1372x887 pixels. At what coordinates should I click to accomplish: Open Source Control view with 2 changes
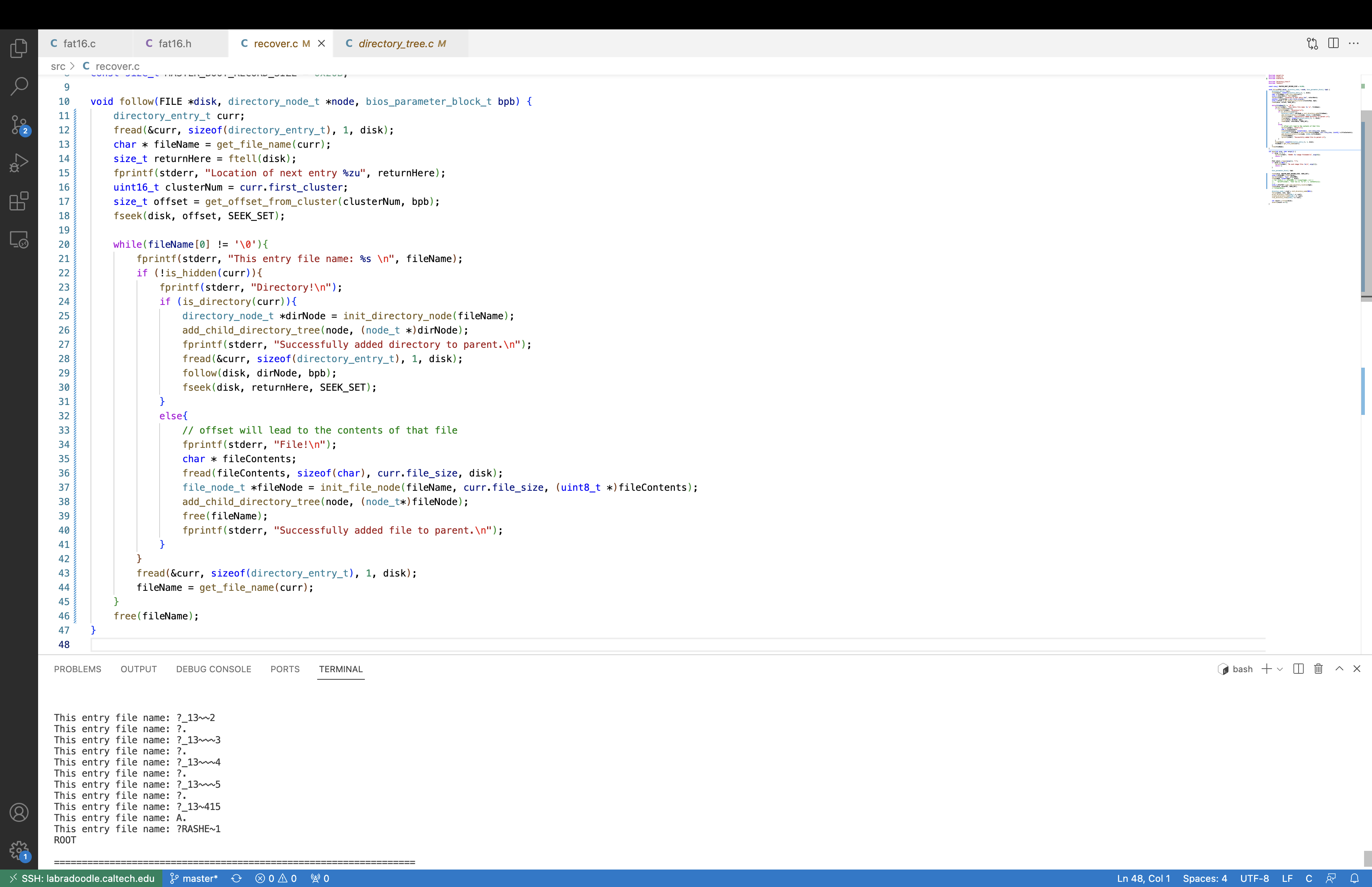pyautogui.click(x=19, y=124)
